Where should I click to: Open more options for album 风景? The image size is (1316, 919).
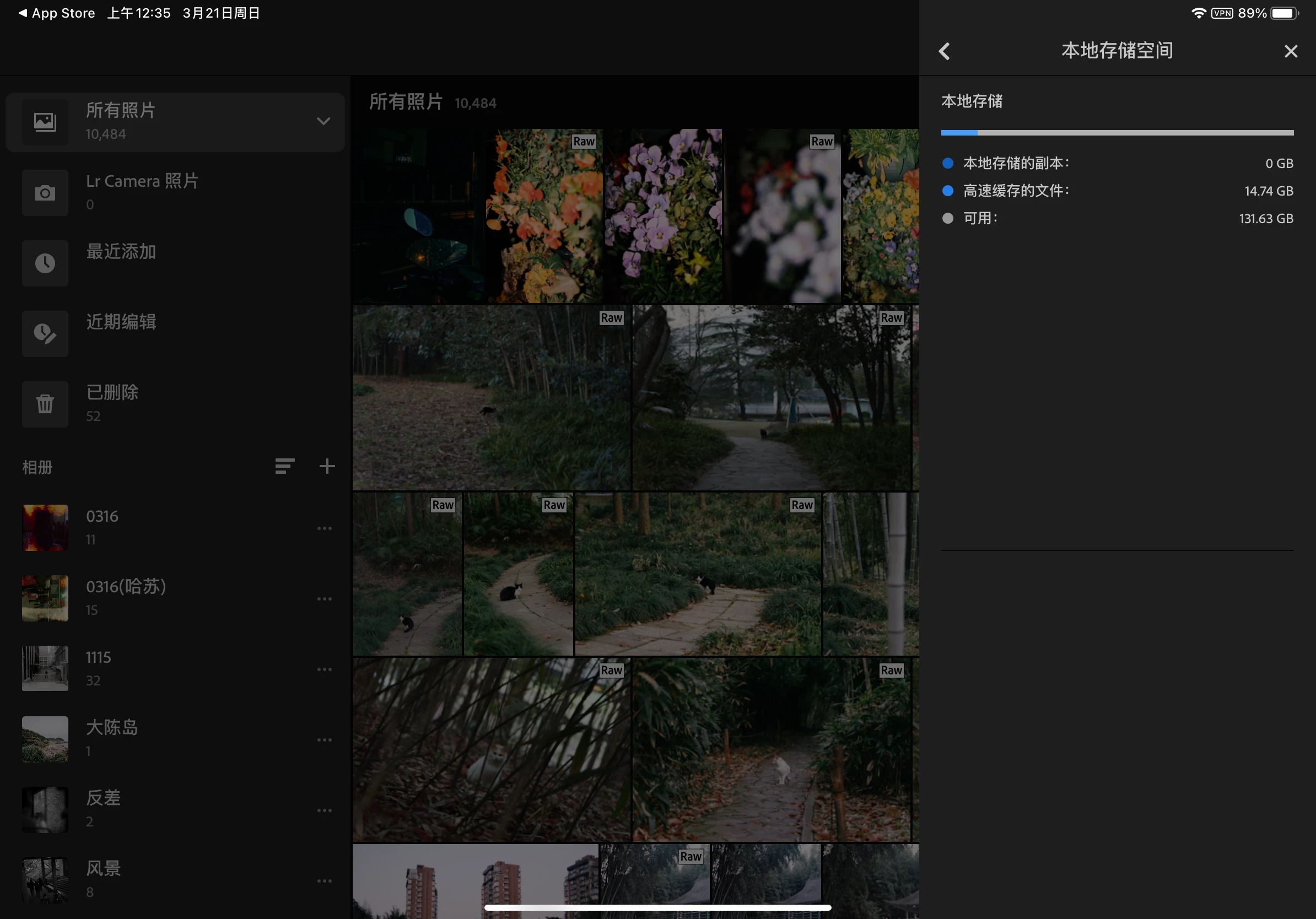coord(325,880)
